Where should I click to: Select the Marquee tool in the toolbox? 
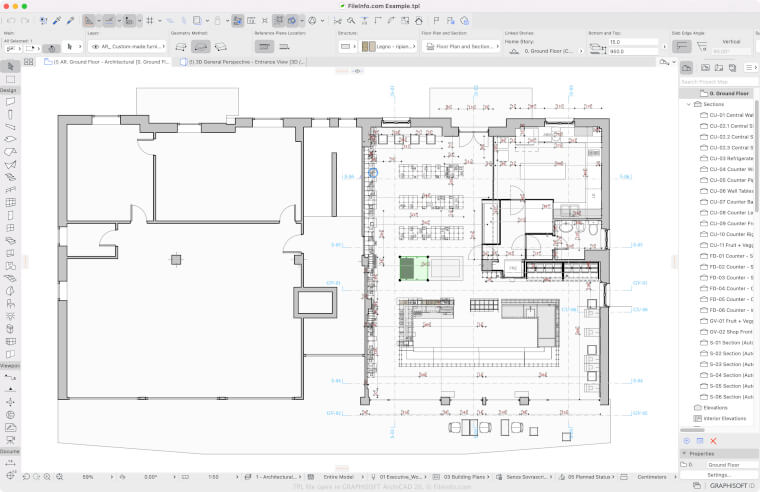(x=10, y=79)
